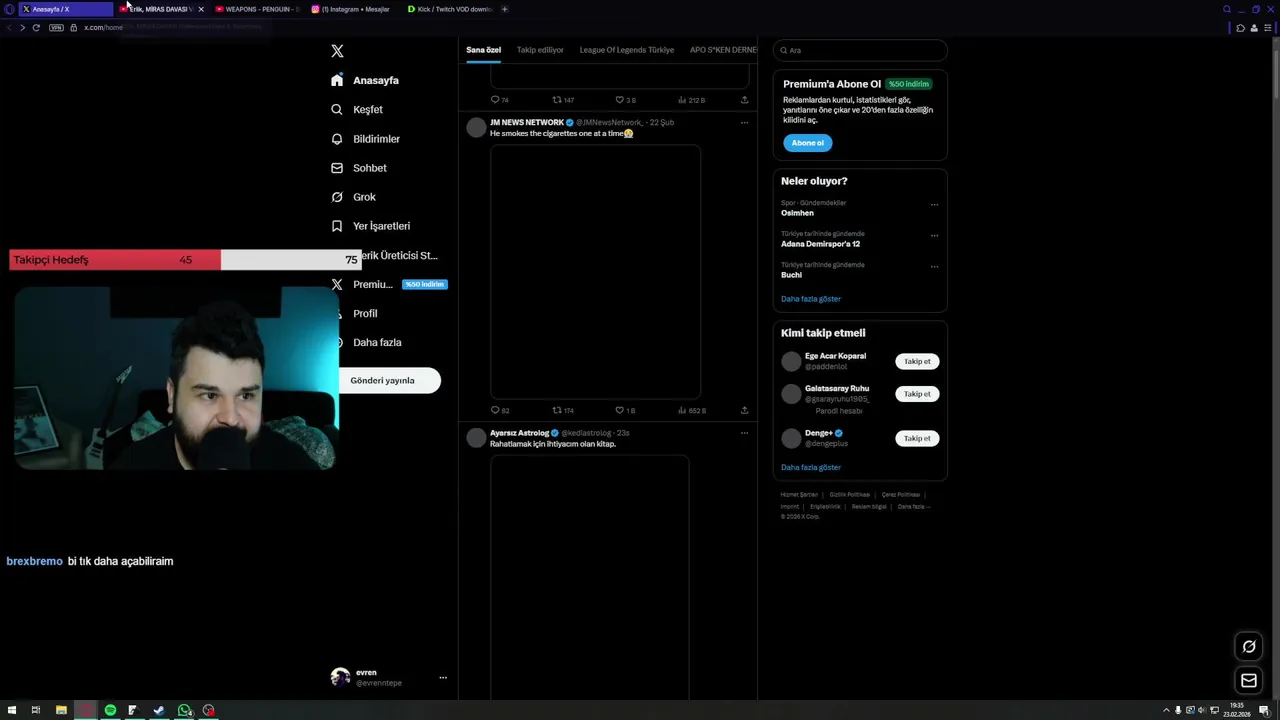
Task: Switch to YouTube MİRAS DAVASI browser tab
Action: pyautogui.click(x=160, y=9)
